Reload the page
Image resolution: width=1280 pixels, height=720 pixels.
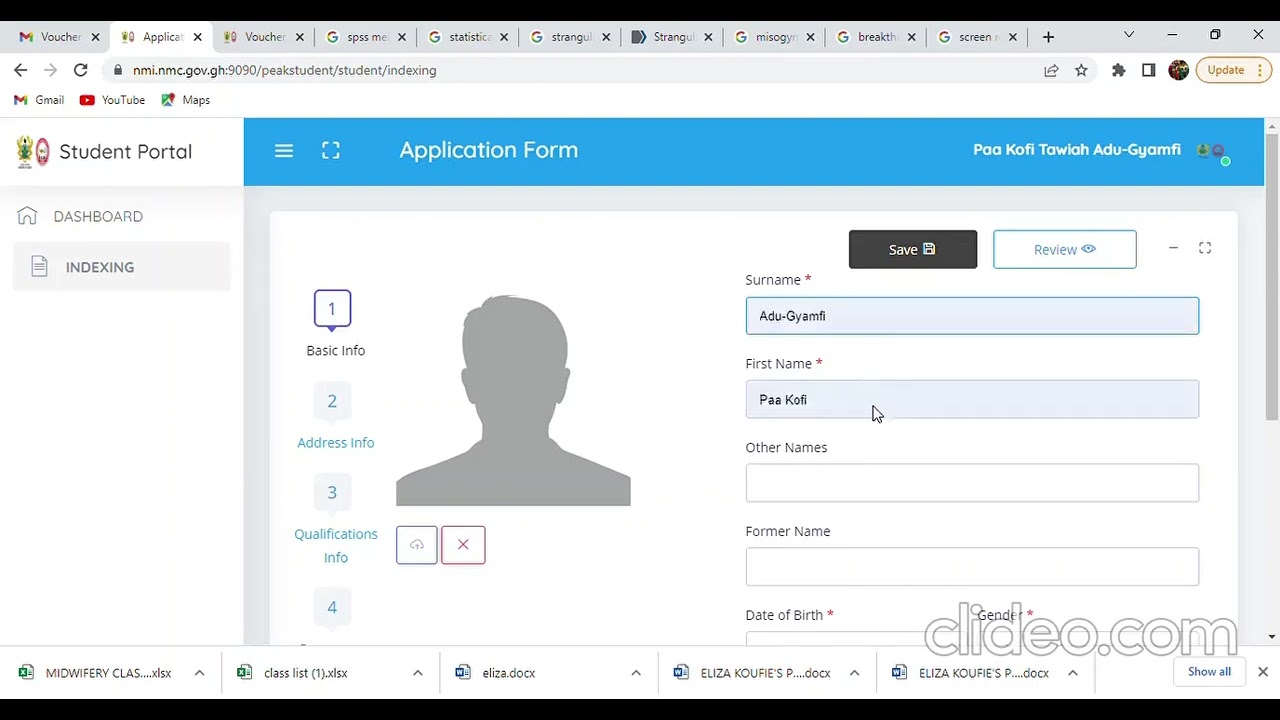tap(81, 70)
